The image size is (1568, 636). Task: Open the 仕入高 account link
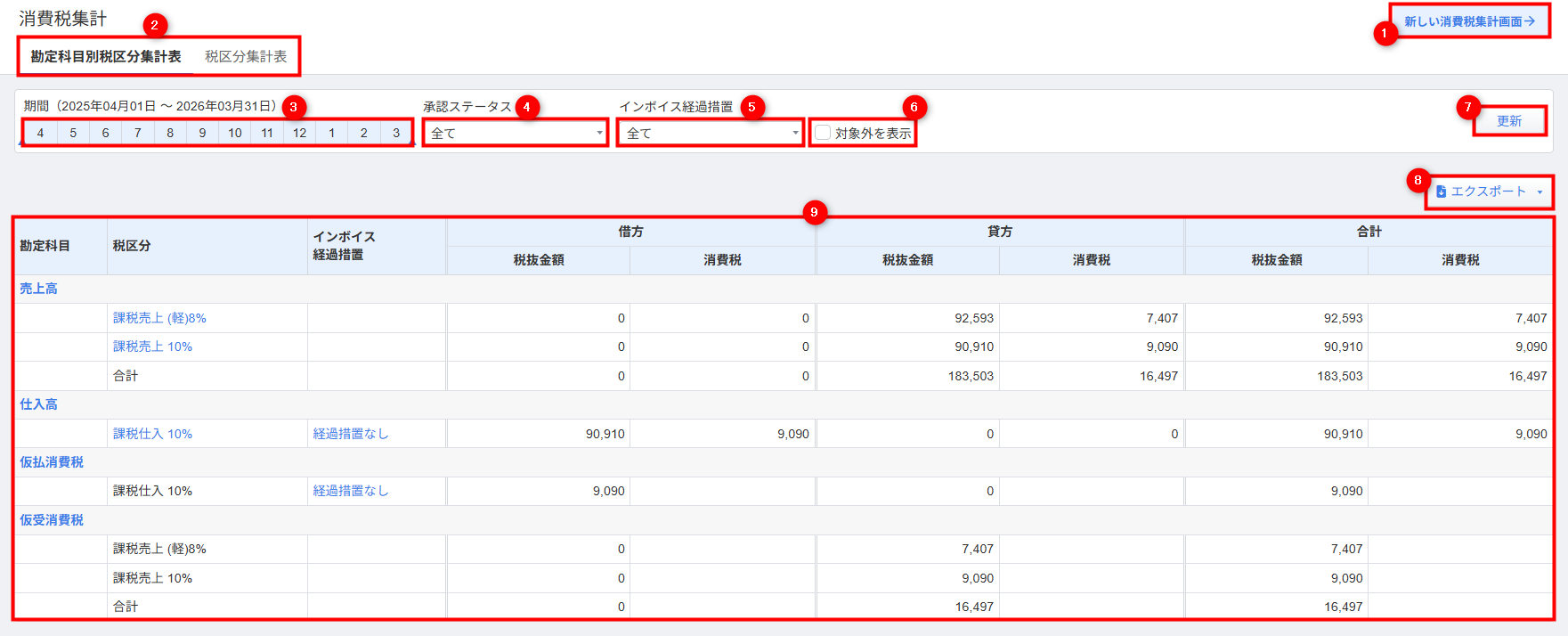(x=38, y=404)
